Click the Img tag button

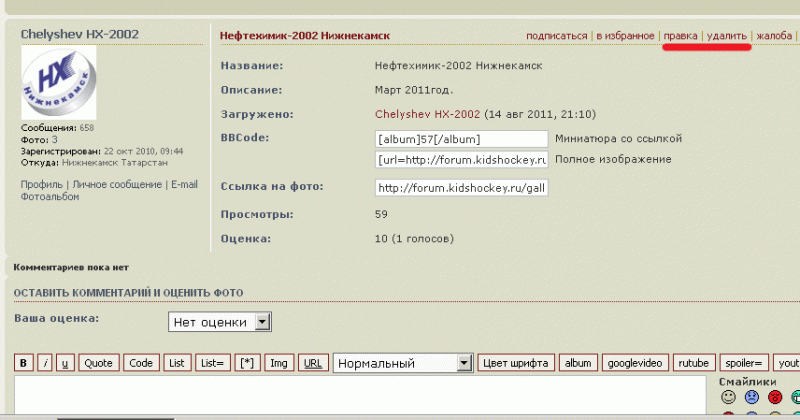pos(279,363)
